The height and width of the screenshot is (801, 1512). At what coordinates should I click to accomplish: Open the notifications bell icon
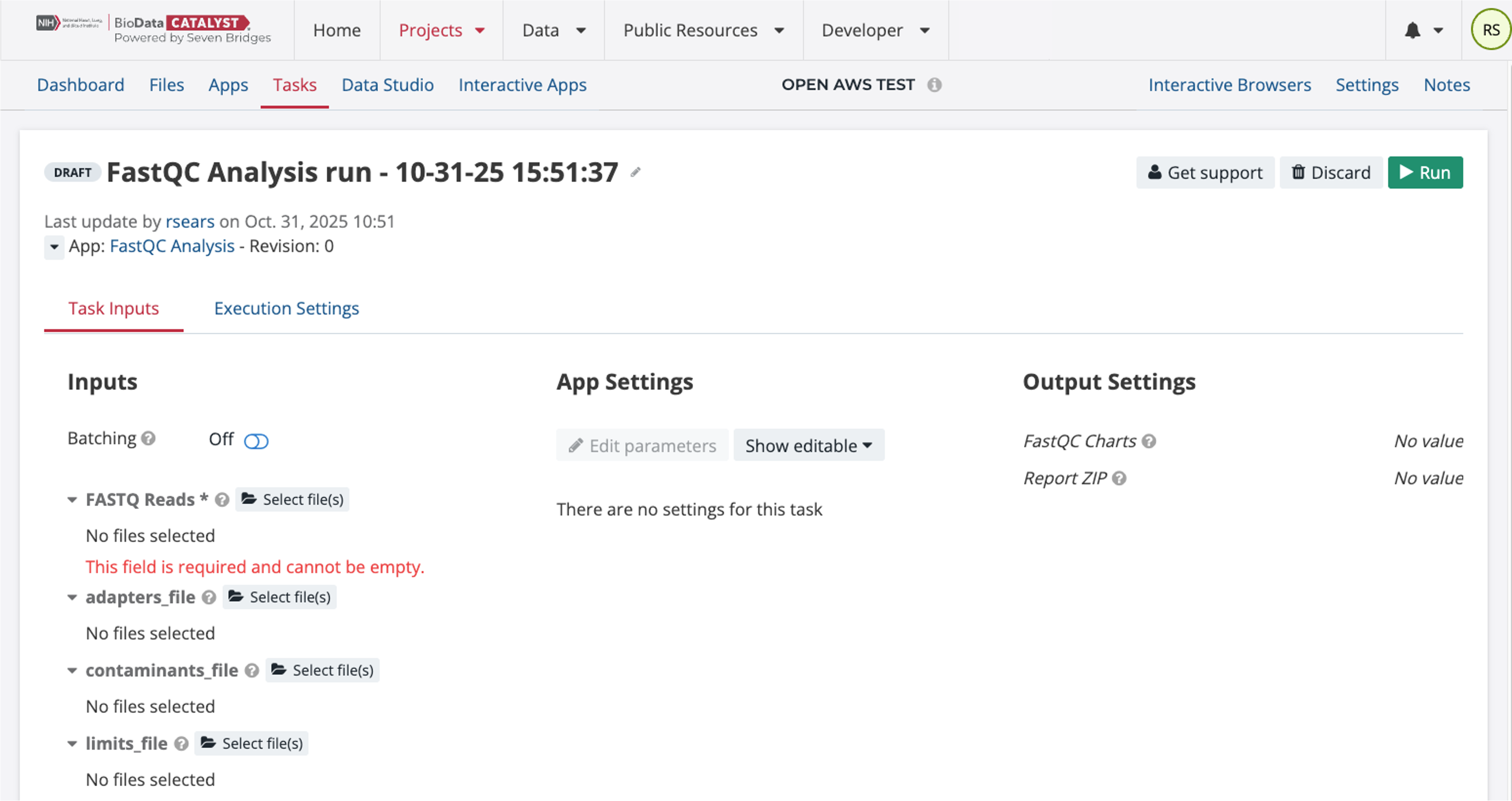[1412, 31]
